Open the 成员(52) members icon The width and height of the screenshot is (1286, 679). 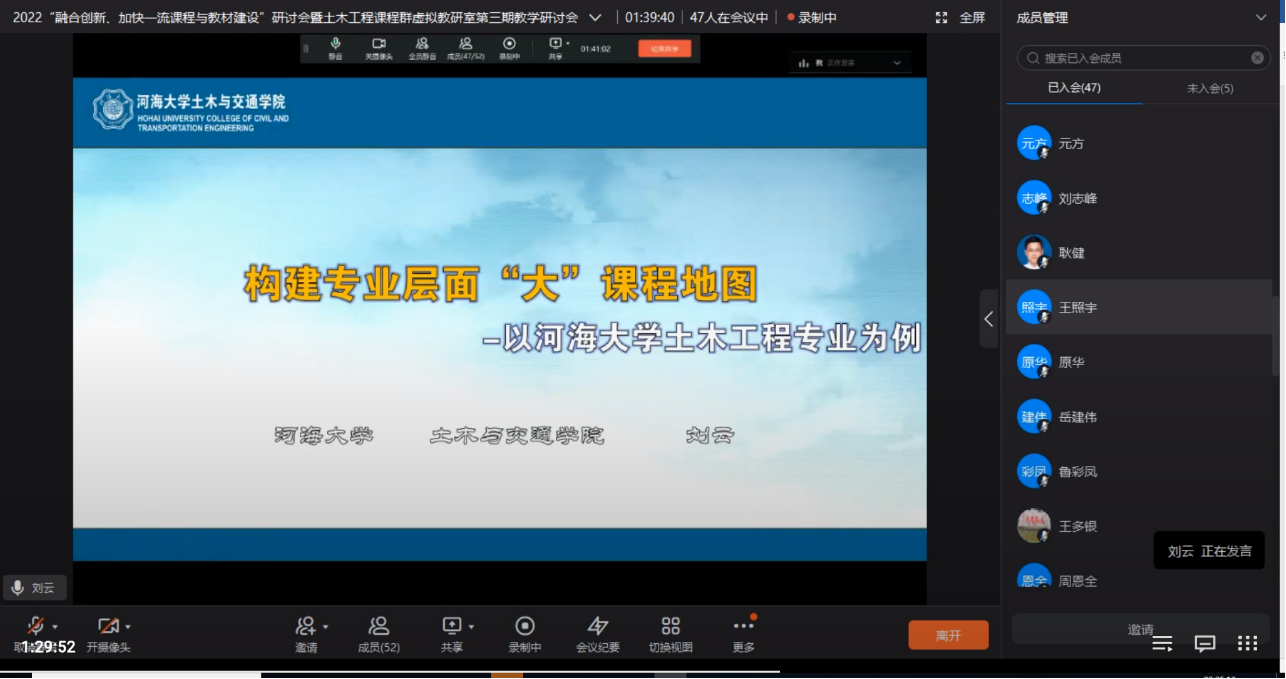(379, 627)
